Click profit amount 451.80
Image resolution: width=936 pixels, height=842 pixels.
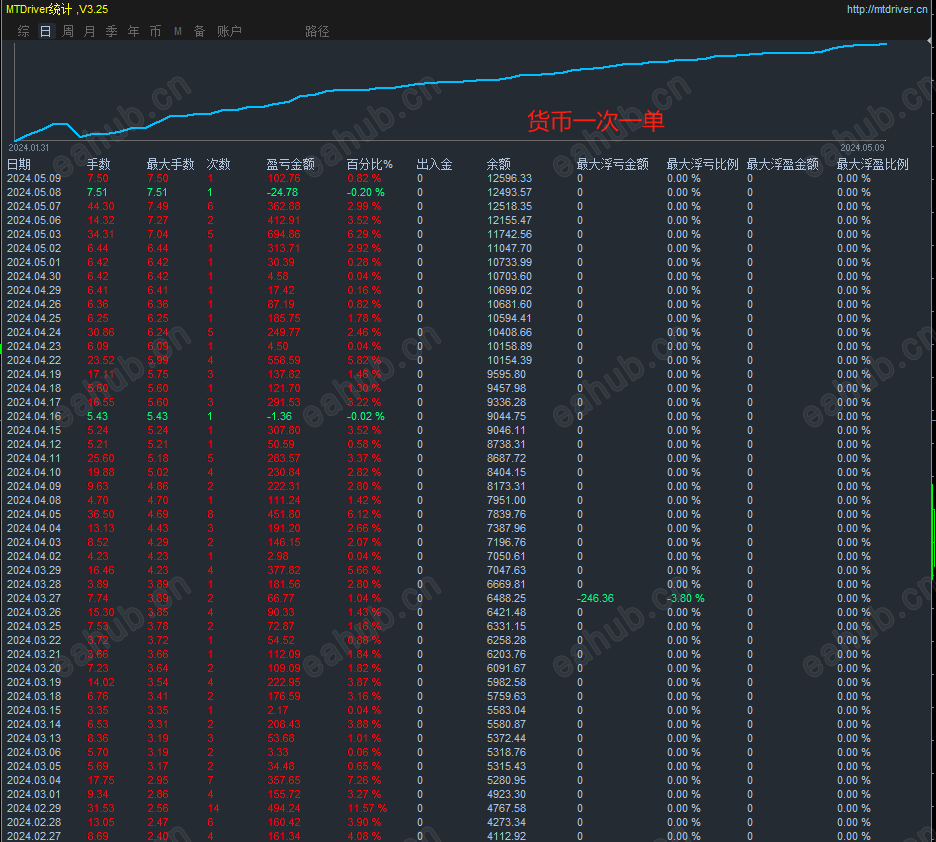(284, 514)
